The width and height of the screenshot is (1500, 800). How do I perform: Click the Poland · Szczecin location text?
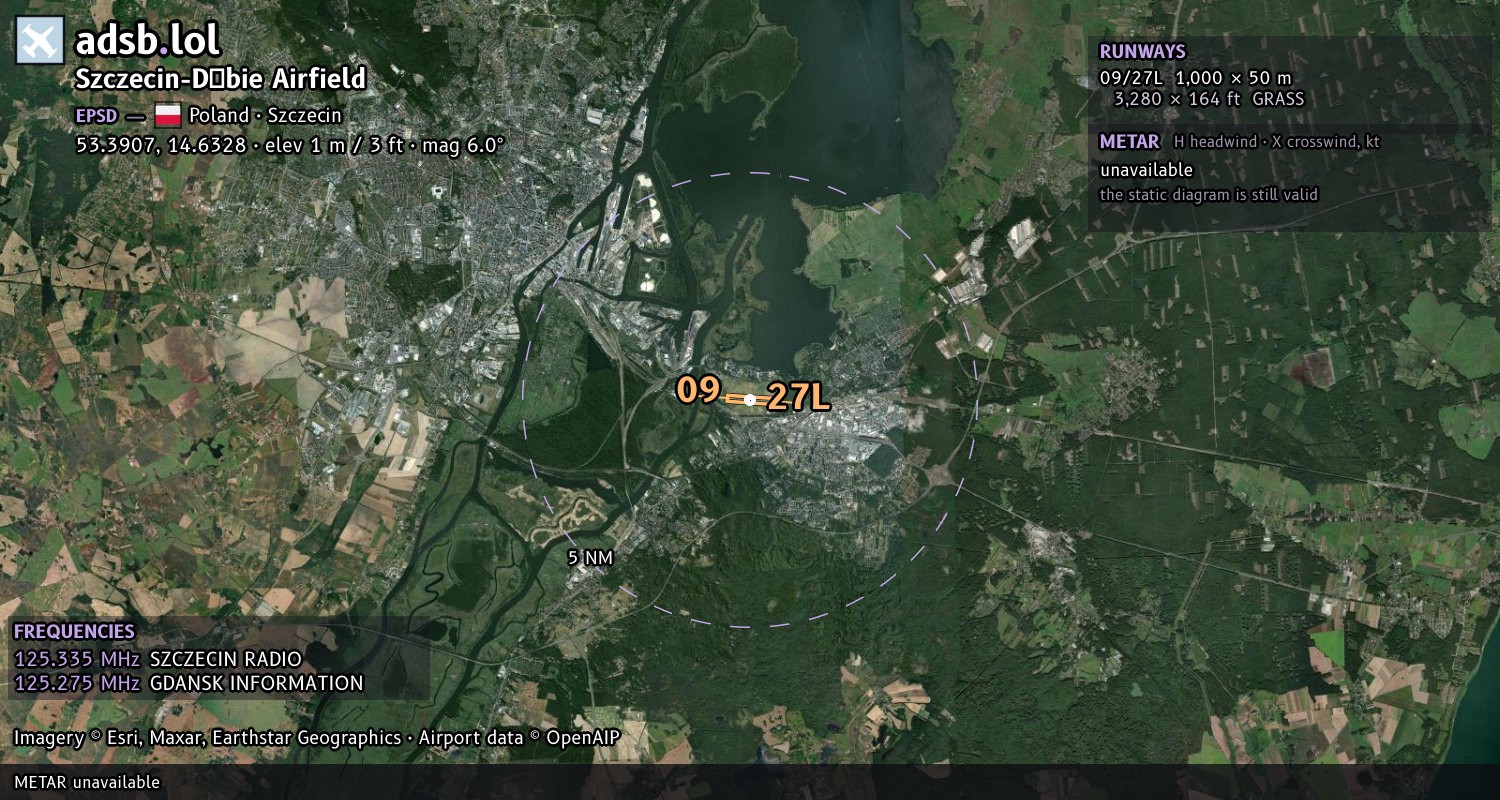click(x=265, y=115)
